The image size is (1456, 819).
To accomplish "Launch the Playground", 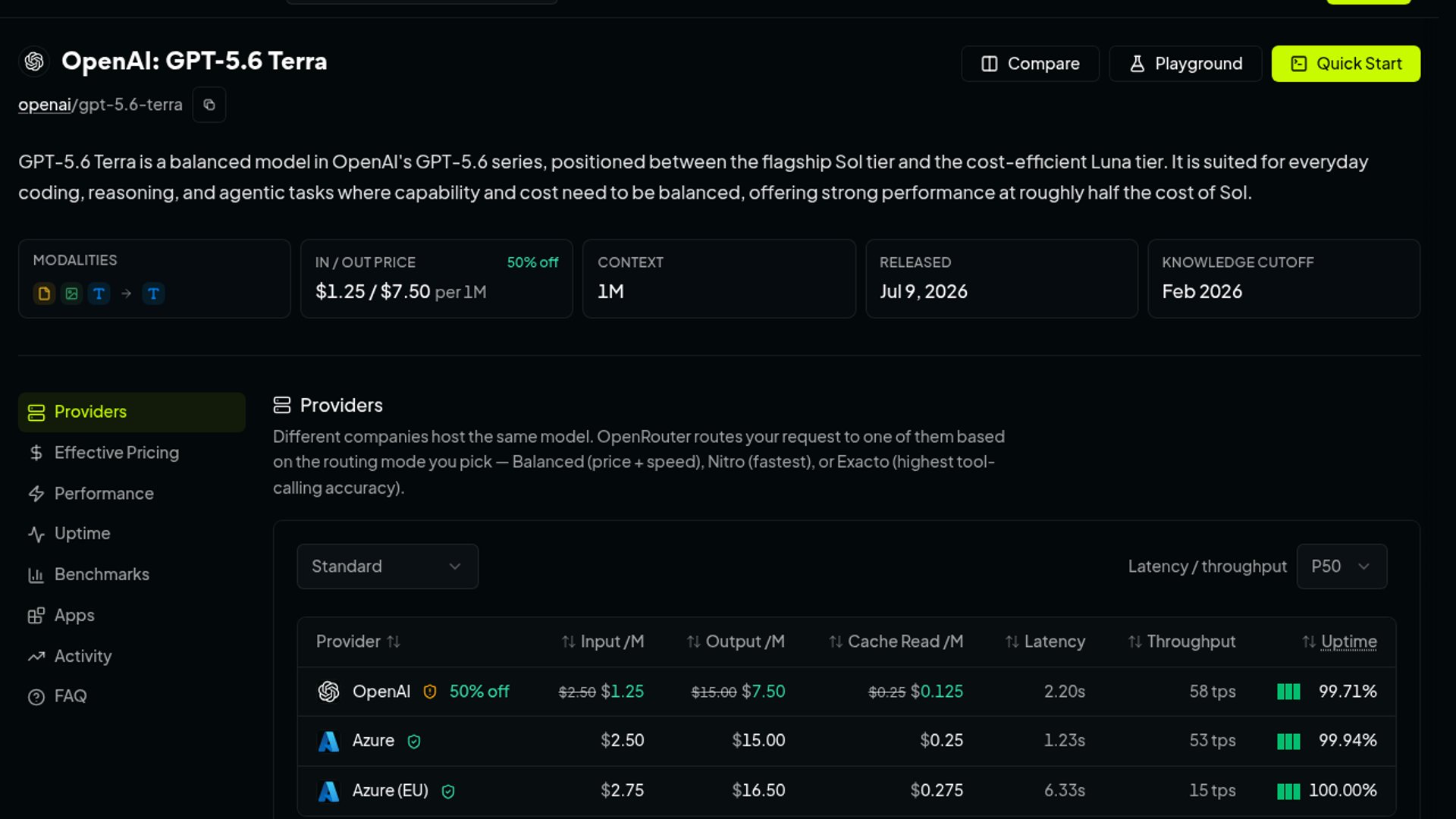I will pyautogui.click(x=1185, y=64).
